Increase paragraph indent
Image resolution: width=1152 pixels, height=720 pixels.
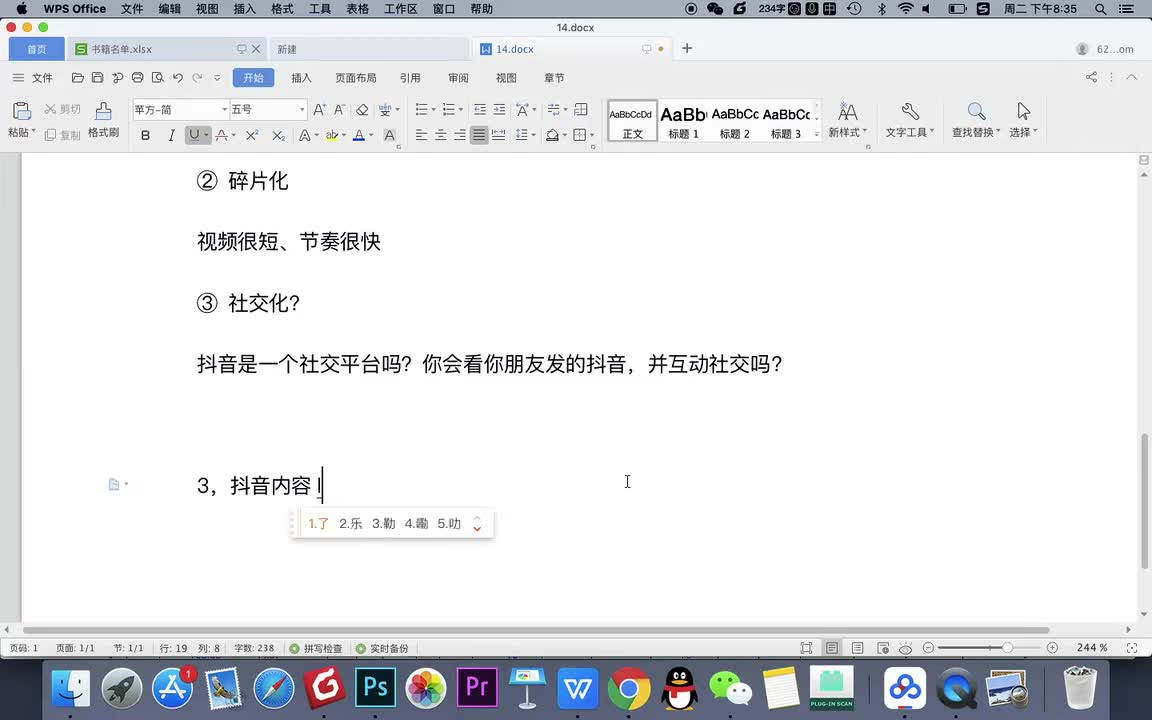499,109
